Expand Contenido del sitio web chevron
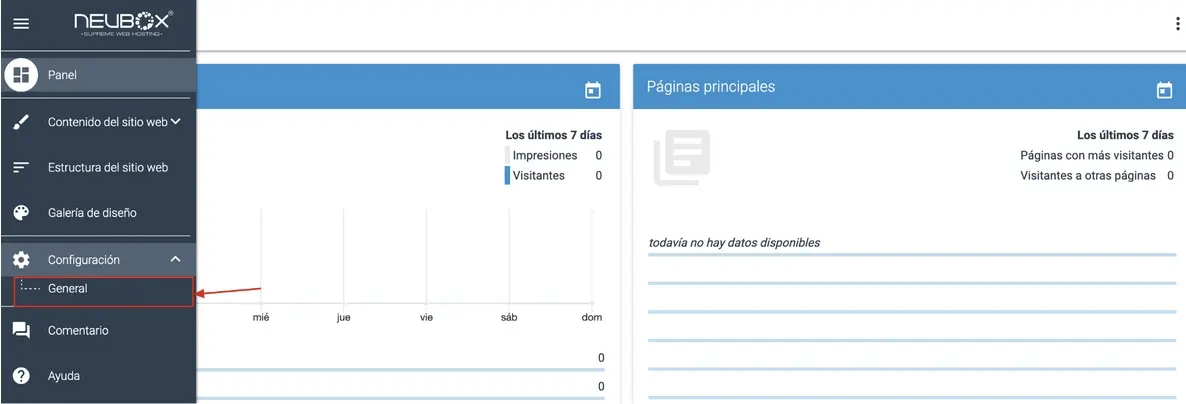 [175, 121]
